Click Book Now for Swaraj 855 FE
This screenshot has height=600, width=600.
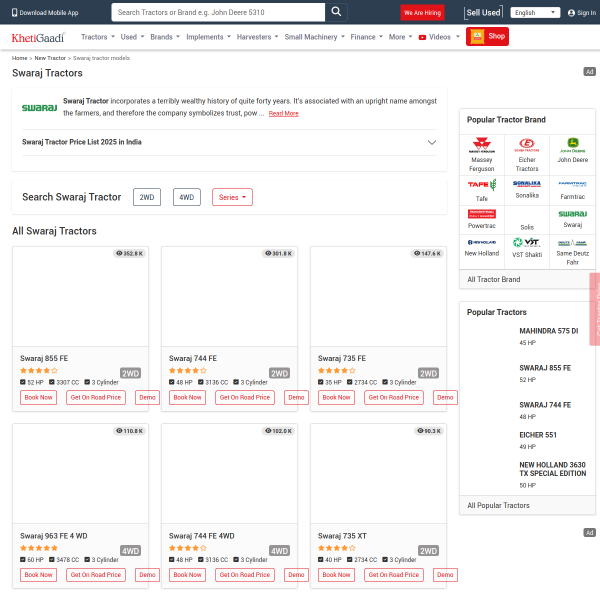(39, 397)
